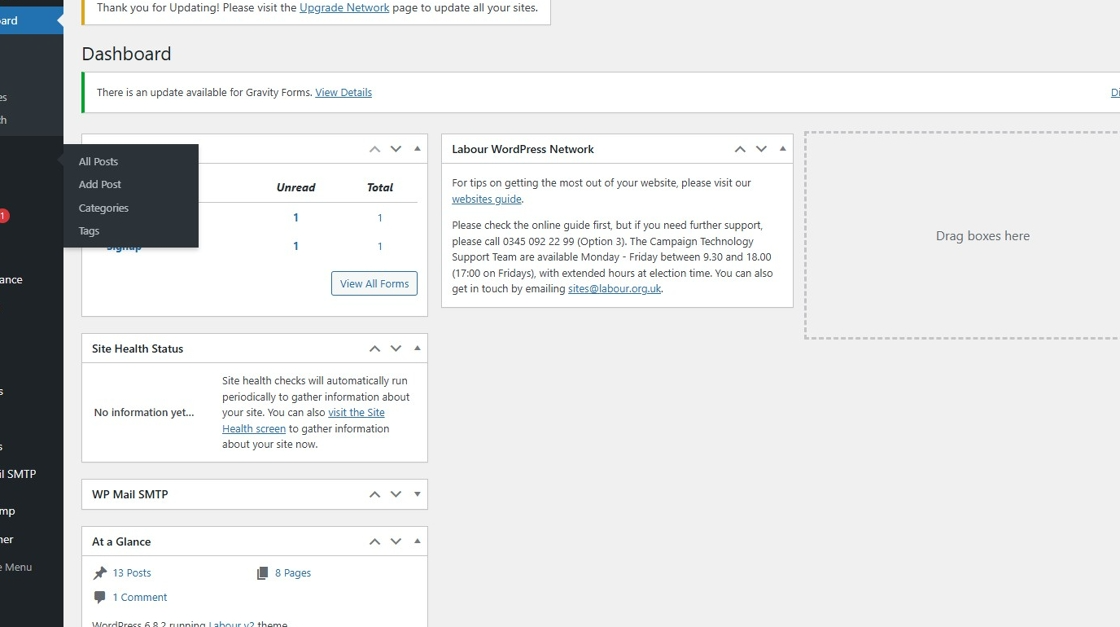The width and height of the screenshot is (1120, 627).
Task: Move the forms widget up with its arrow
Action: (x=374, y=149)
